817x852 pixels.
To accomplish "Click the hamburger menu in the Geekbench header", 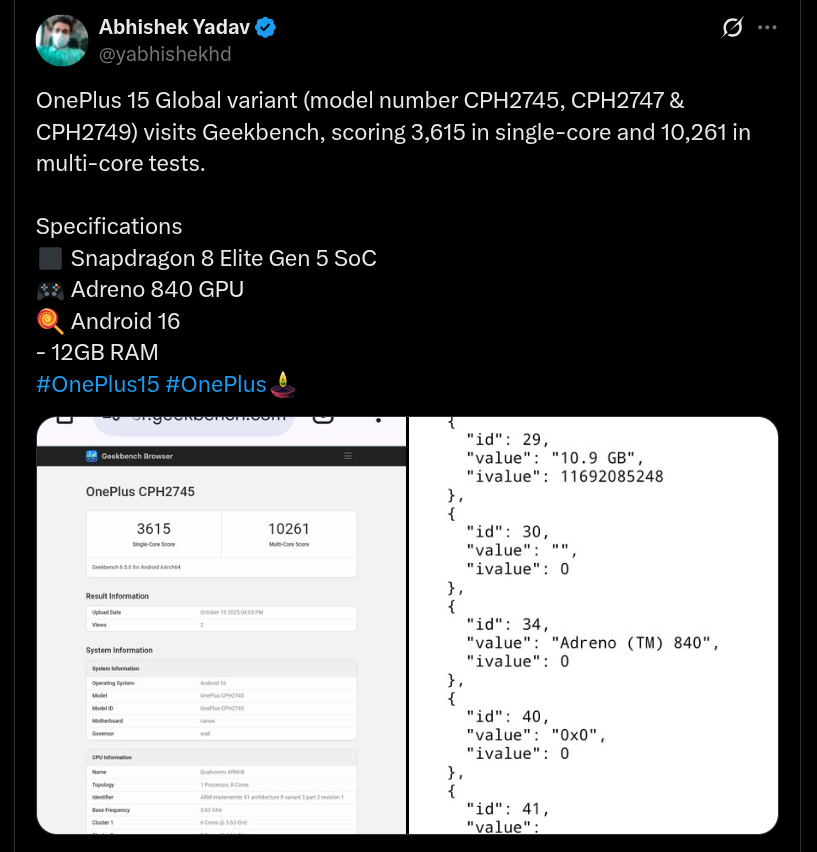I will pyautogui.click(x=348, y=456).
